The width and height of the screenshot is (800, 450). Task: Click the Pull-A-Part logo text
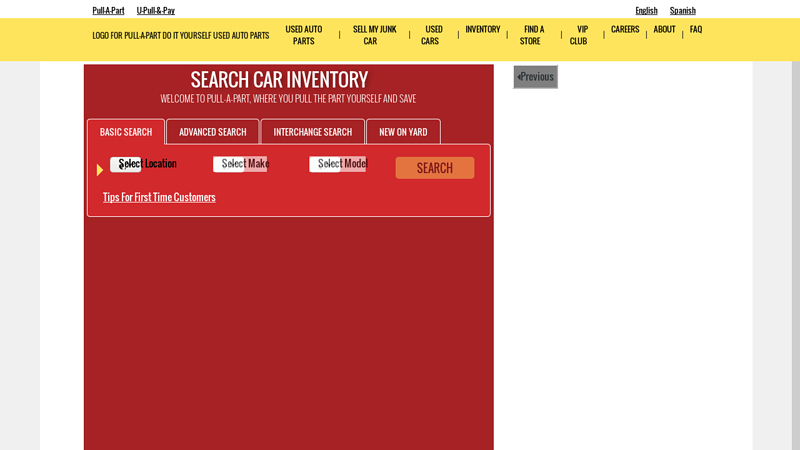pyautogui.click(x=180, y=35)
